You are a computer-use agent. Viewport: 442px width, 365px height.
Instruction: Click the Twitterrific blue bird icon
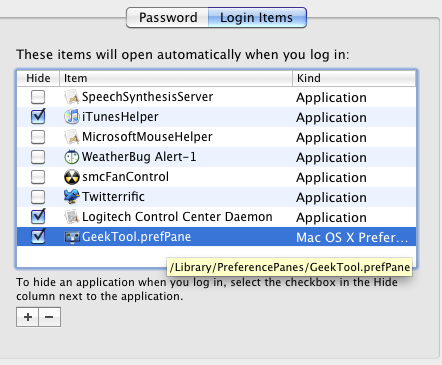(x=72, y=197)
